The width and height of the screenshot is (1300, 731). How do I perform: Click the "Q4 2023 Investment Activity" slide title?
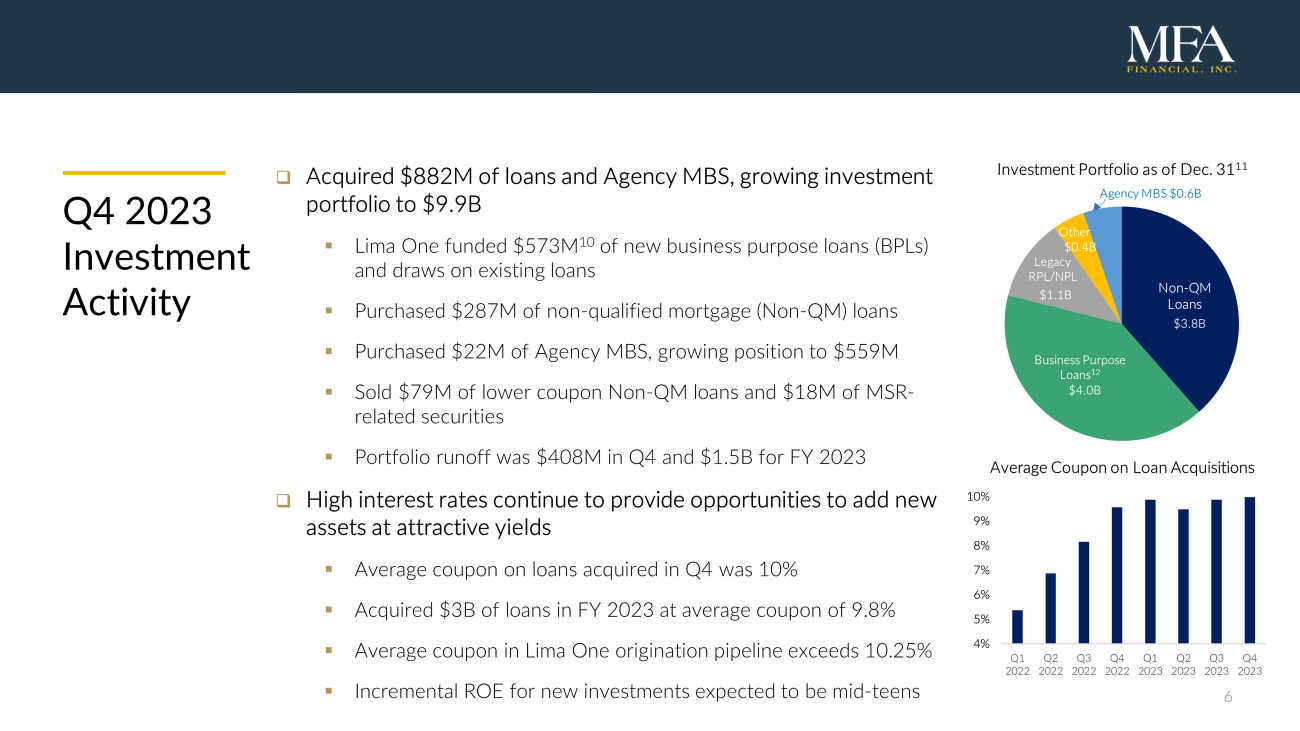[x=156, y=256]
